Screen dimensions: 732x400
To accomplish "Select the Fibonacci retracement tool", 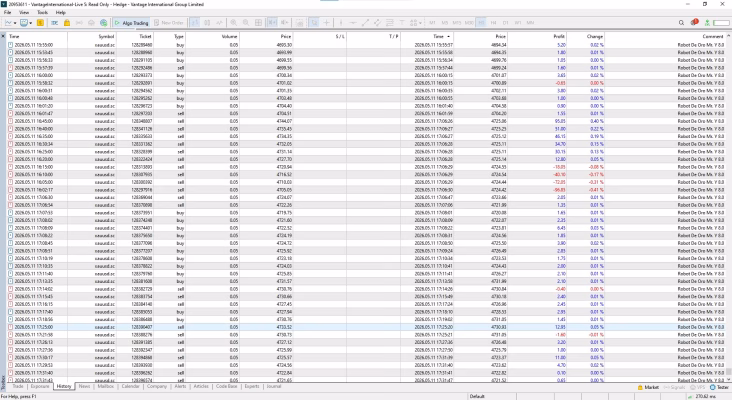I will (x=389, y=22).
